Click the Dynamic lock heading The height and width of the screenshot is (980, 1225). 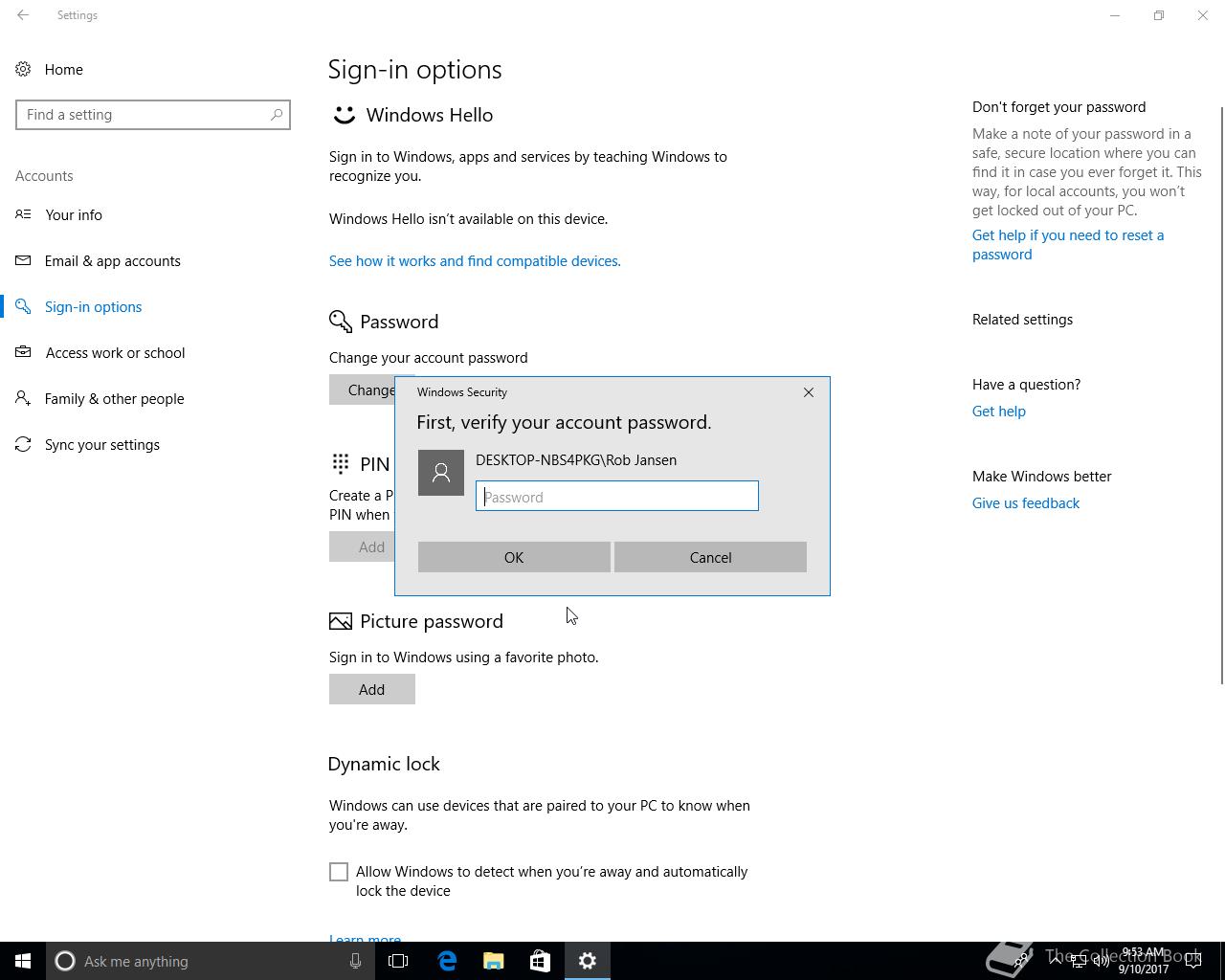(384, 764)
